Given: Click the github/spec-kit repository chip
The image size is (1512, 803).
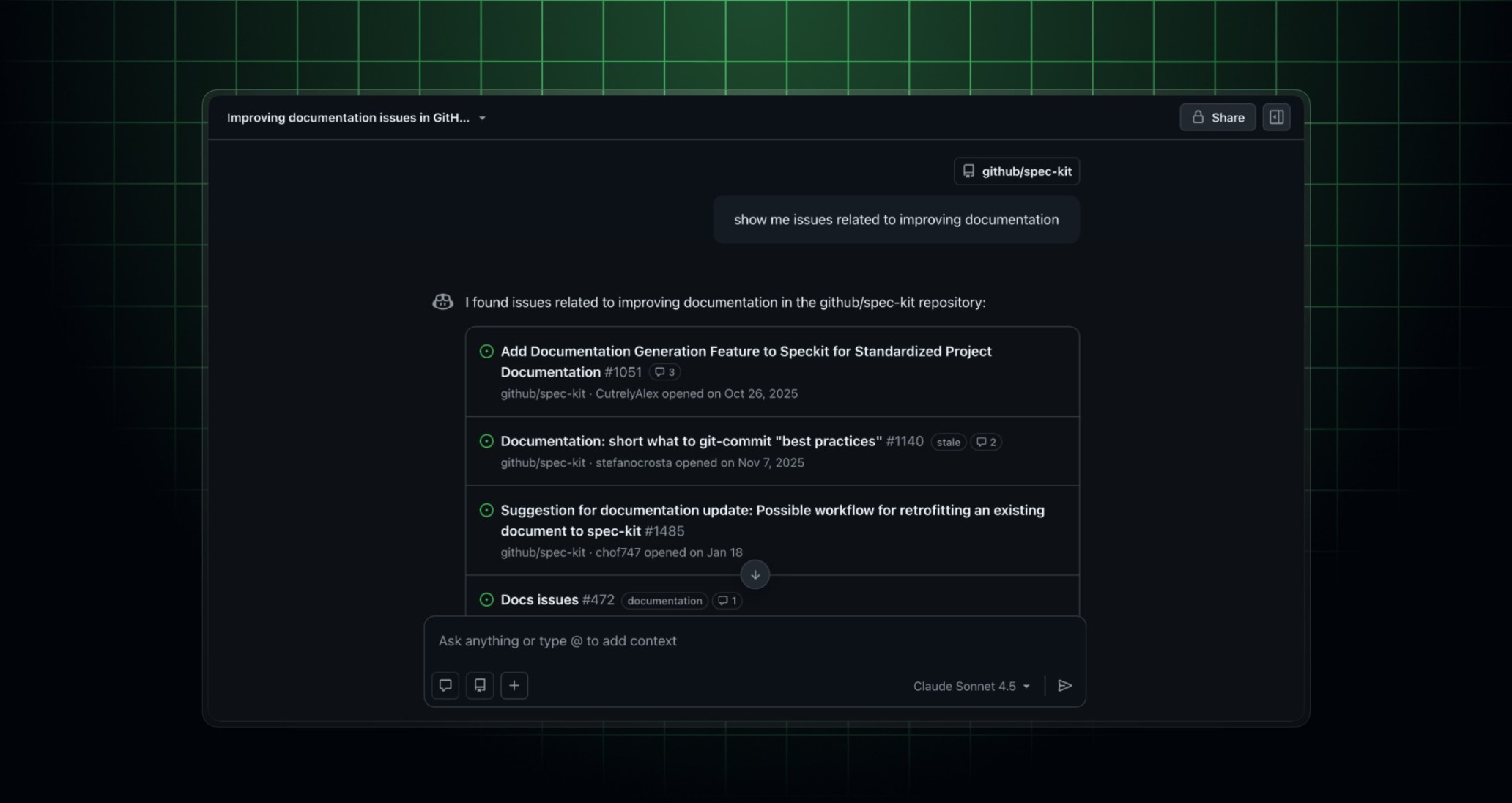Looking at the screenshot, I should (1017, 171).
